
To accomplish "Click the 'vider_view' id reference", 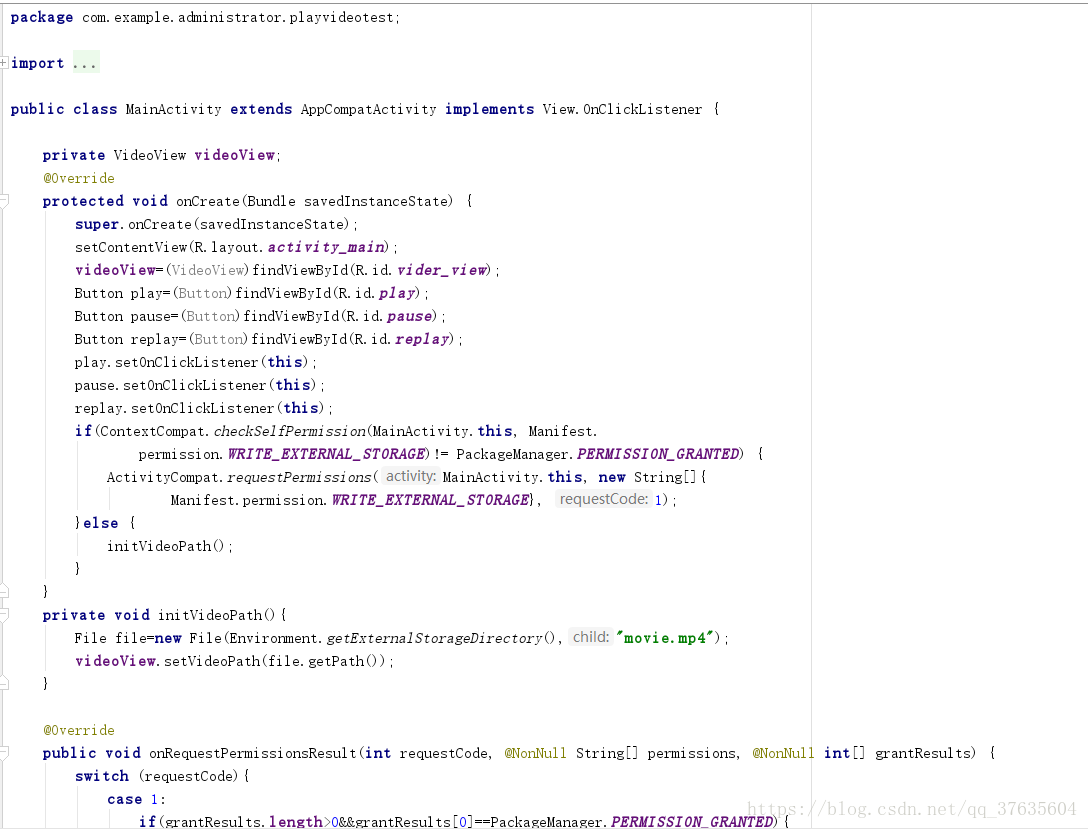I will pos(441,271).
